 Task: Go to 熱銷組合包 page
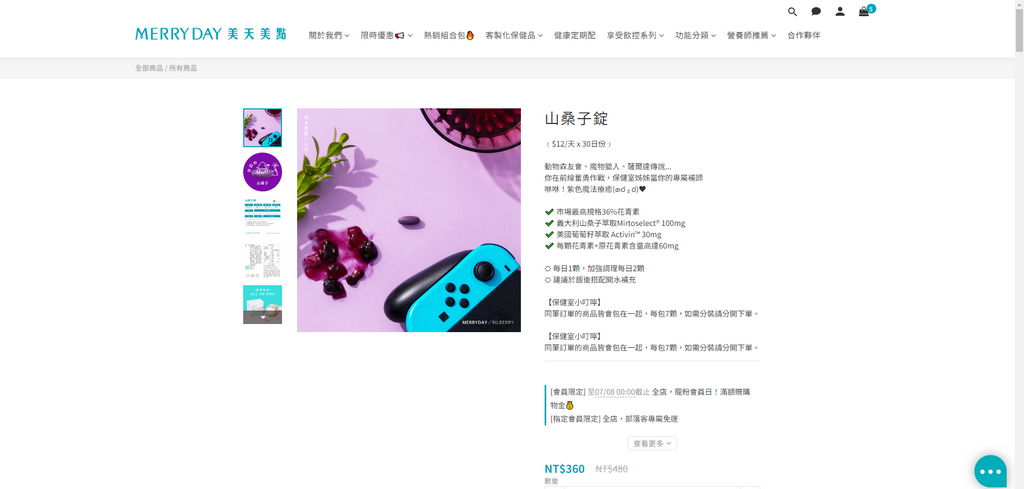(x=448, y=35)
